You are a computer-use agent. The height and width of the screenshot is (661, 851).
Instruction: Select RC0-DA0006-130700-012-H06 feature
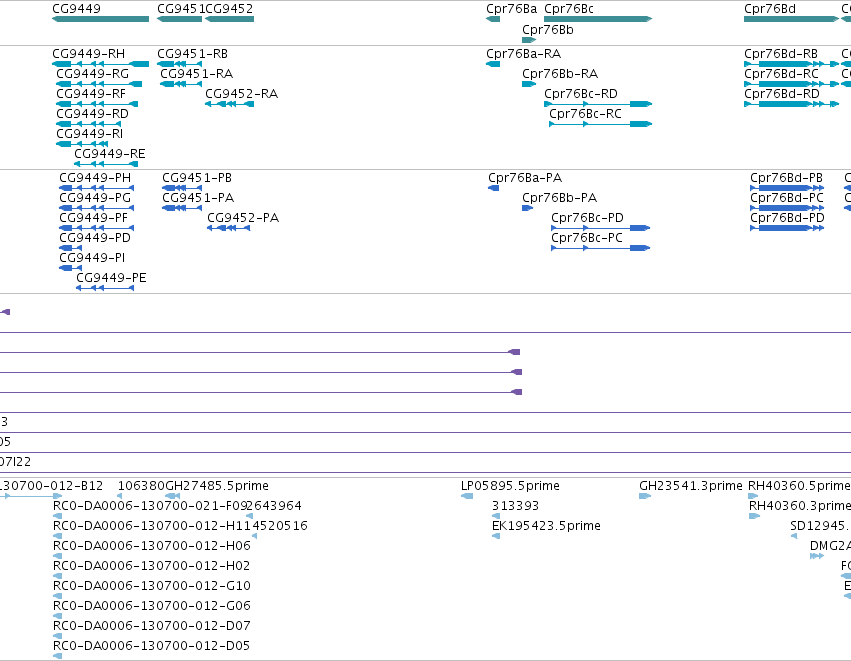click(151, 546)
